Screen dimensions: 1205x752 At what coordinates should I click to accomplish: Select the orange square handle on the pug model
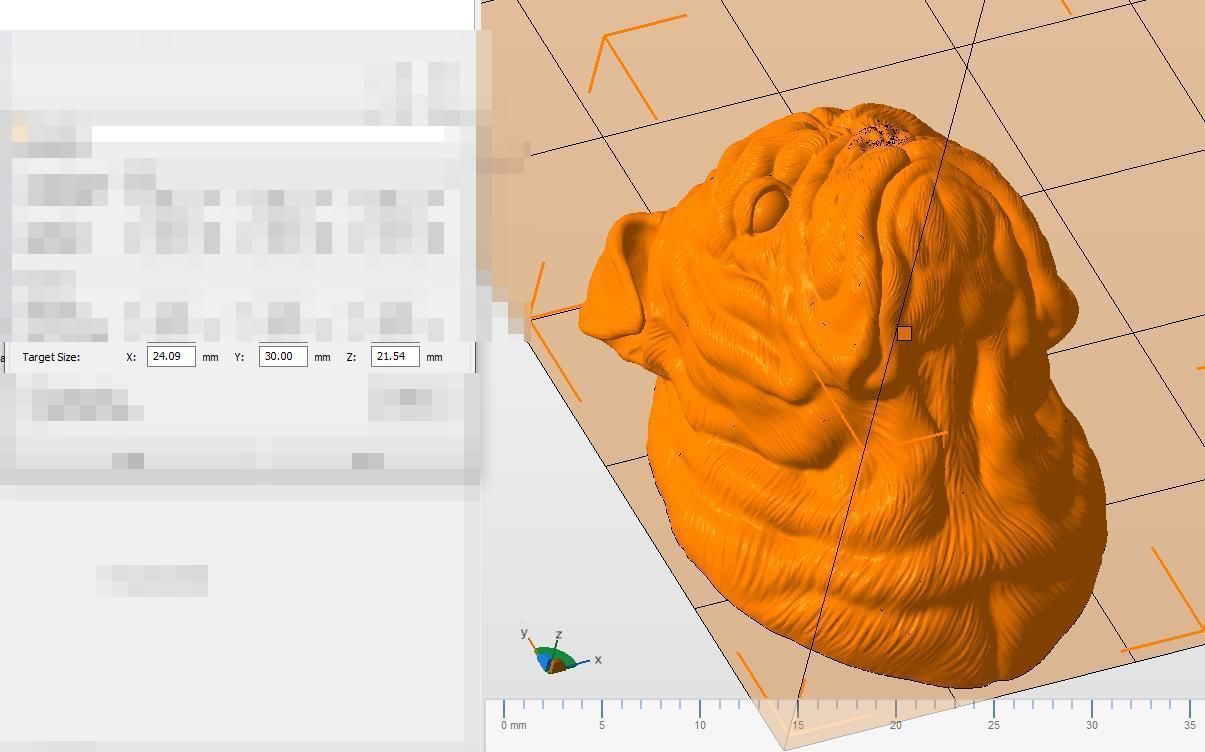click(x=904, y=333)
